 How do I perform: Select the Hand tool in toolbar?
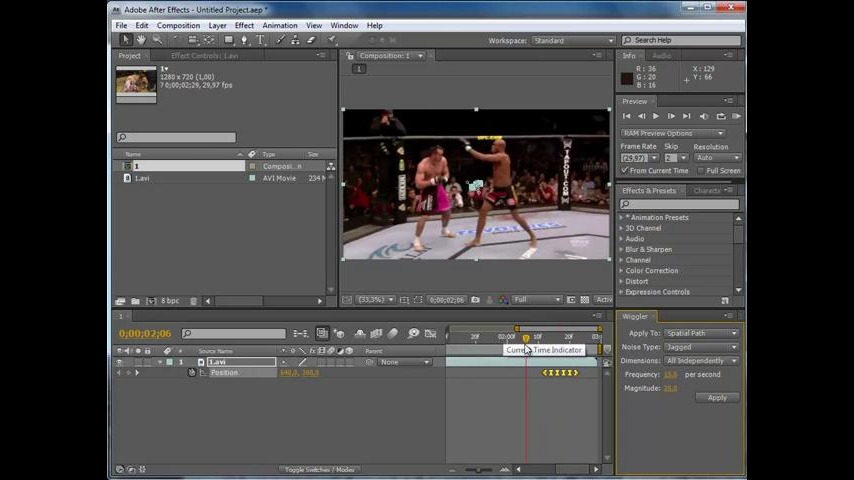click(141, 41)
